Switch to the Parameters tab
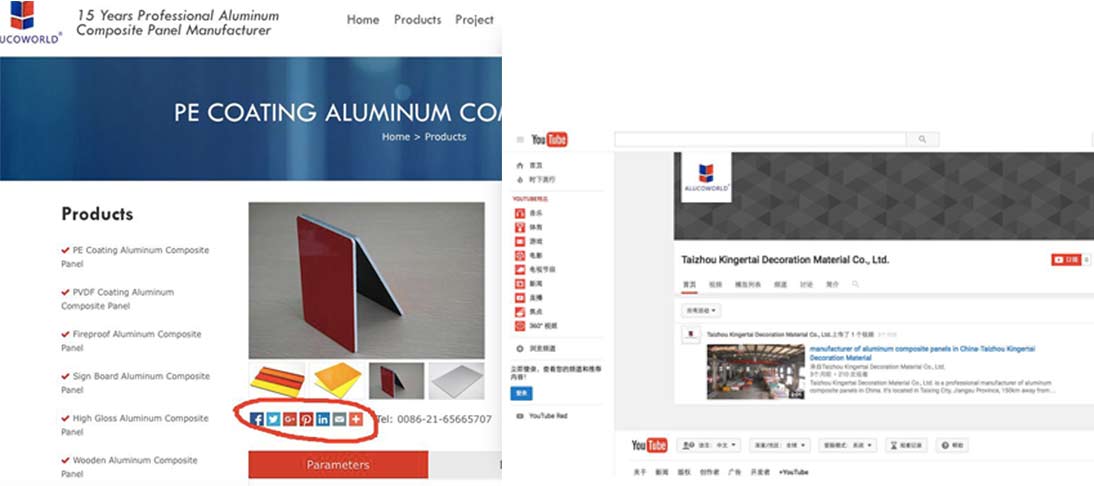This screenshot has height=486, width=1094. coord(338,464)
